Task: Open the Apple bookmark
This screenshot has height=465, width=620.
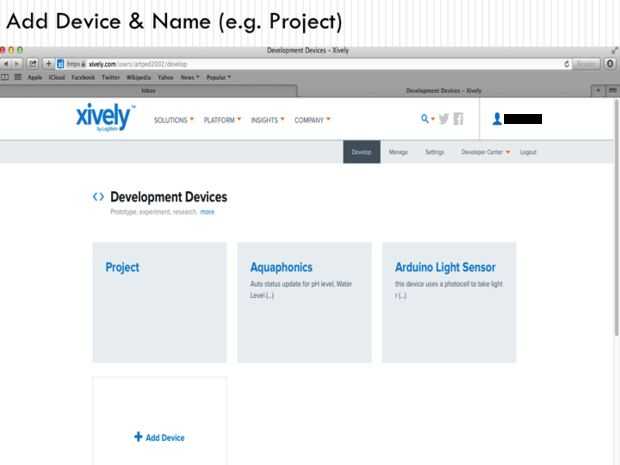Action: coord(35,77)
